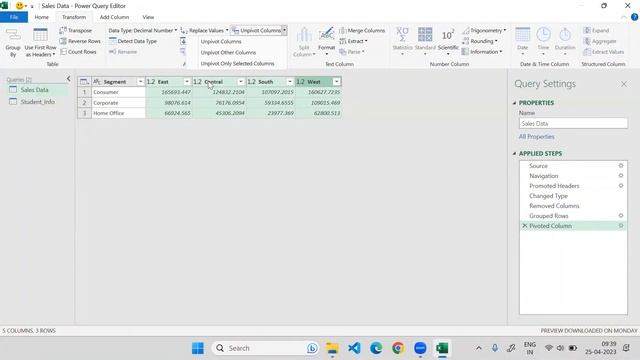Choose Unpivot Other Columns
640x360 pixels.
point(228,53)
